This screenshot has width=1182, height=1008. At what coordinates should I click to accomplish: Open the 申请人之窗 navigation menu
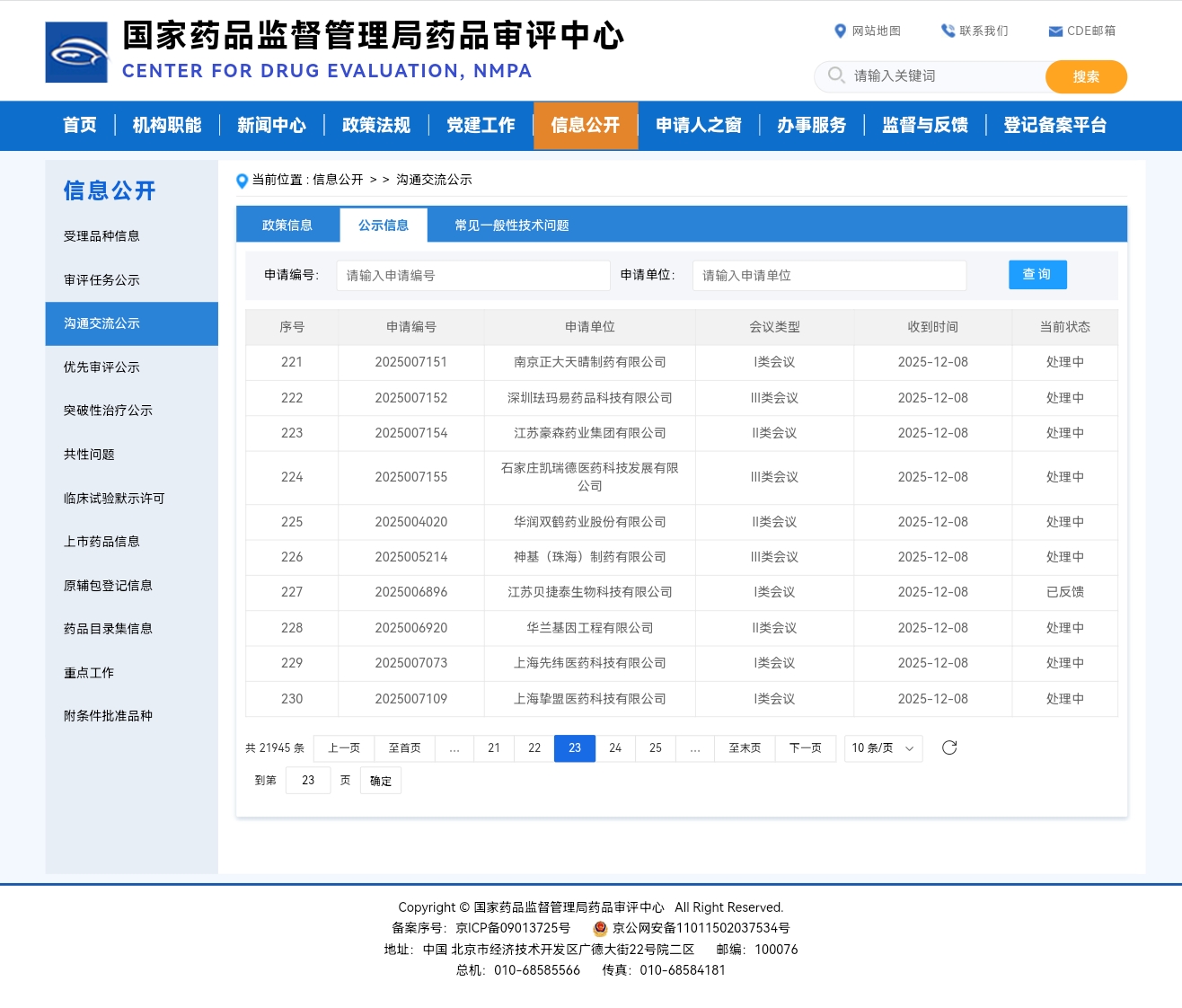pos(698,125)
